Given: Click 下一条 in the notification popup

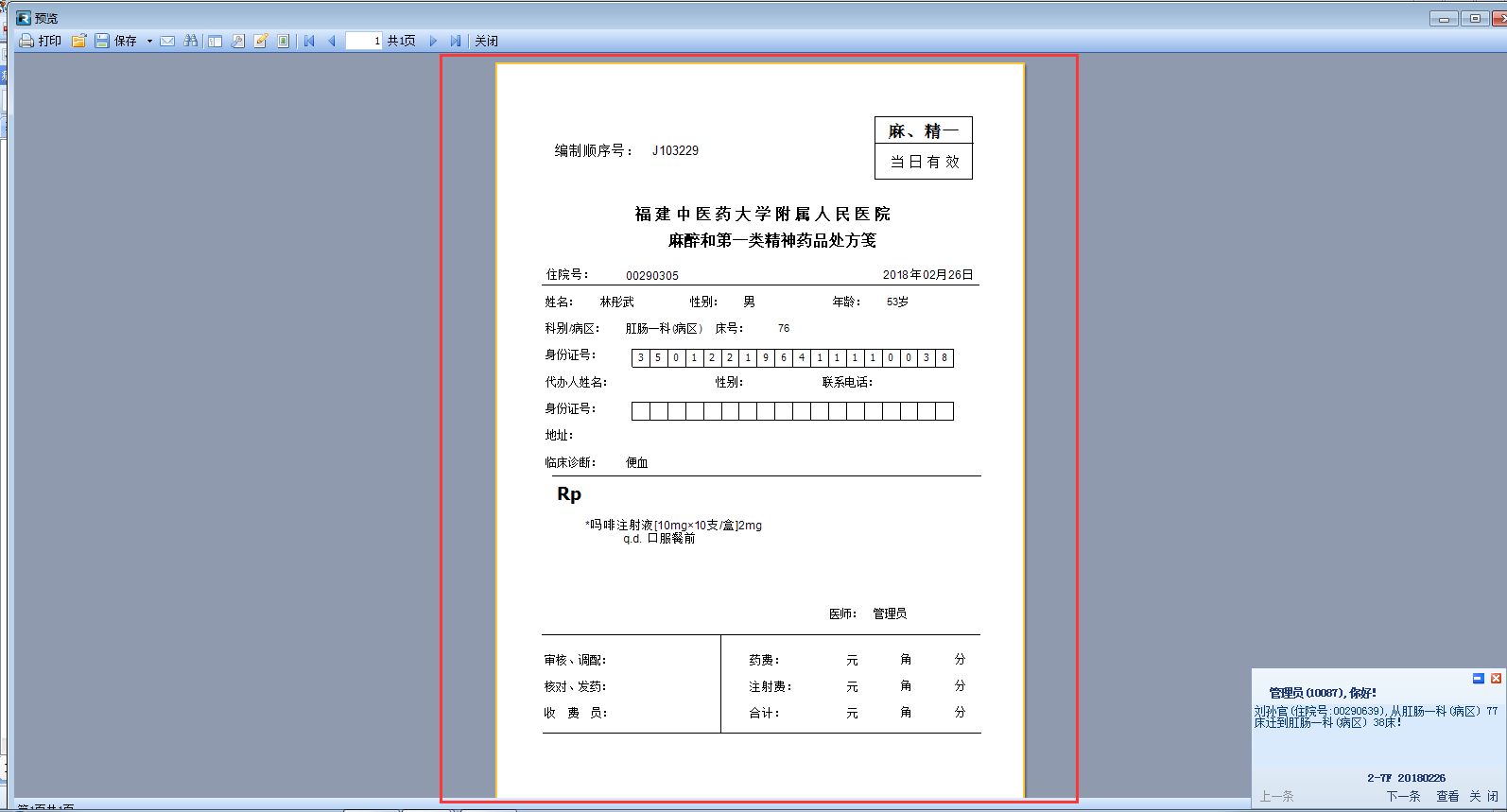Looking at the screenshot, I should (x=1404, y=796).
